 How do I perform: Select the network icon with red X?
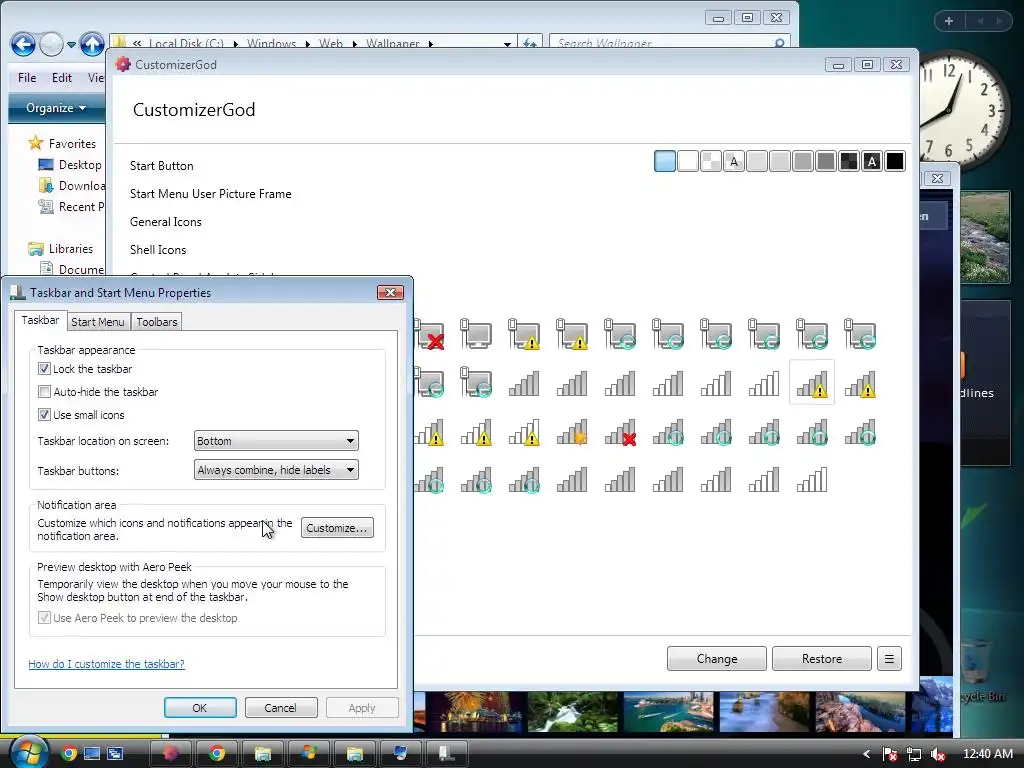tap(430, 334)
